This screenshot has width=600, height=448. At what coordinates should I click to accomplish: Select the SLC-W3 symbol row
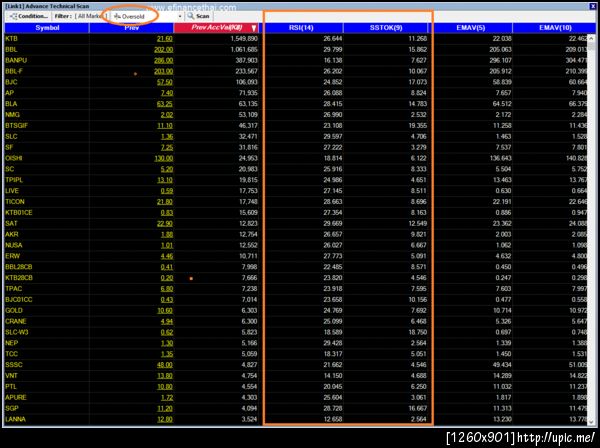[295, 332]
